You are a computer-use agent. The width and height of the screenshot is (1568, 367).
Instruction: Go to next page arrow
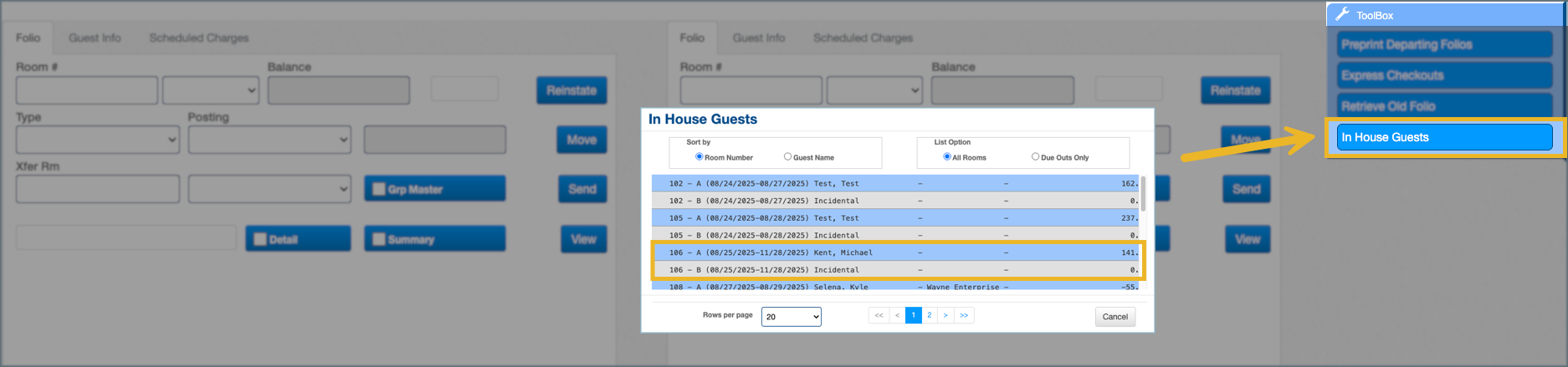945,315
